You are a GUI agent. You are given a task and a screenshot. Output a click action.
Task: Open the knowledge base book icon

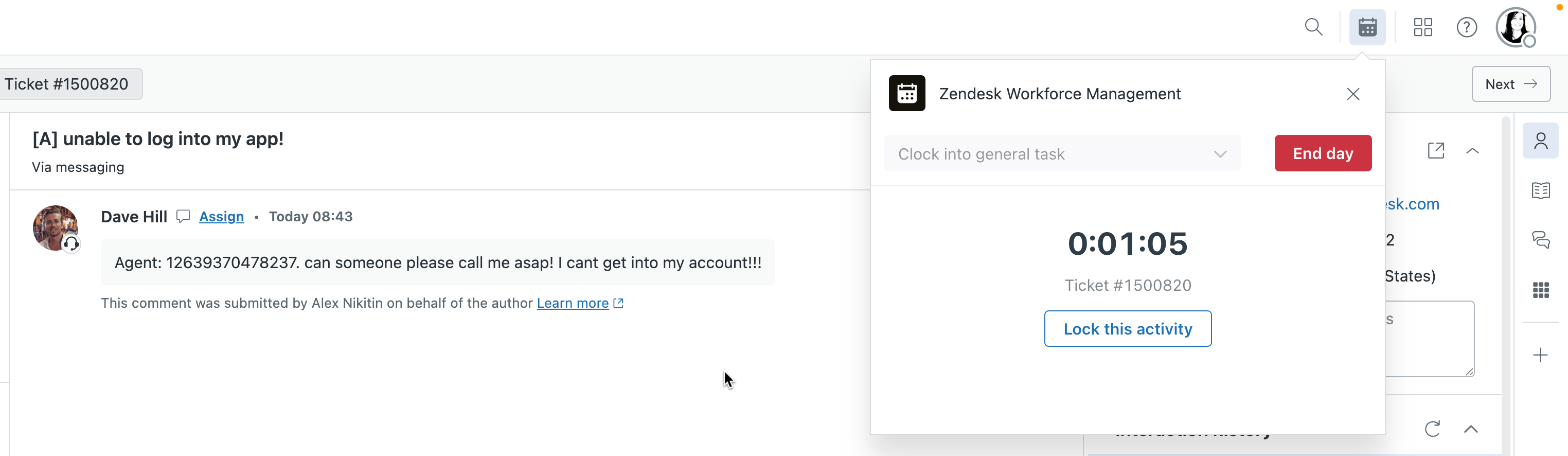[1540, 190]
